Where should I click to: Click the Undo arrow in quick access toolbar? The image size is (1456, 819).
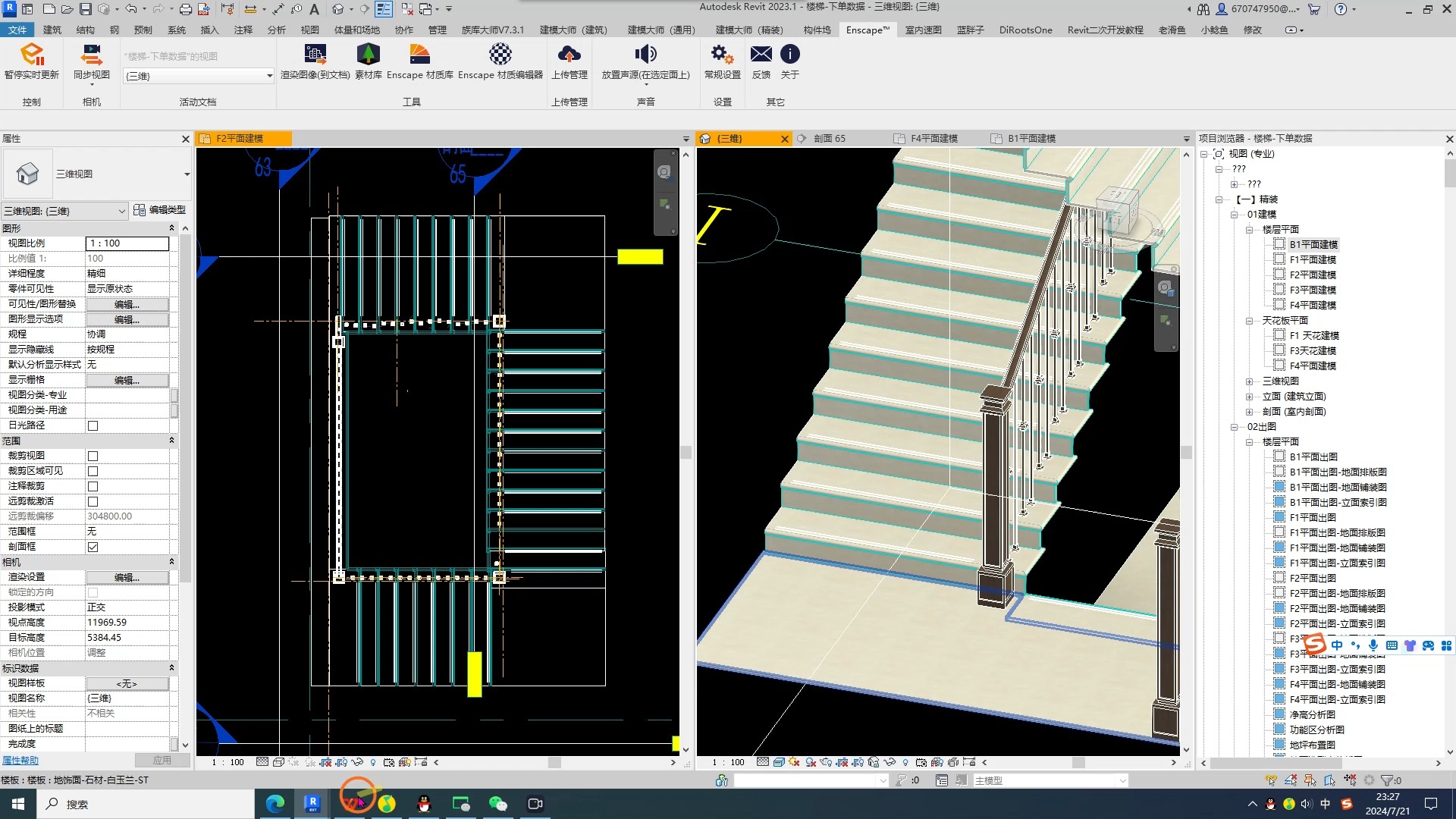pyautogui.click(x=130, y=9)
